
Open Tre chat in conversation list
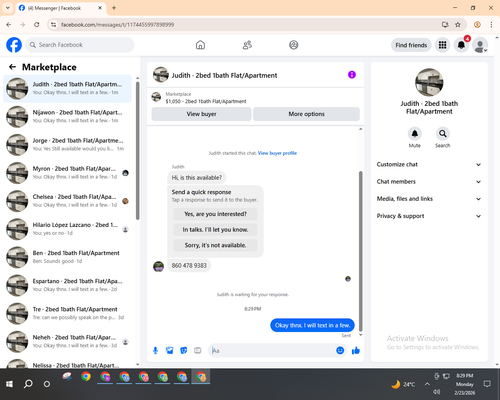pyautogui.click(x=67, y=313)
